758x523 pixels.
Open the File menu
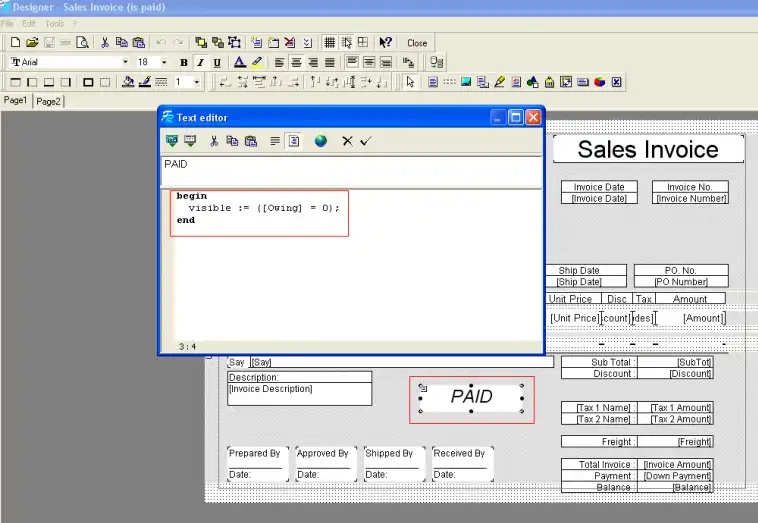point(7,24)
